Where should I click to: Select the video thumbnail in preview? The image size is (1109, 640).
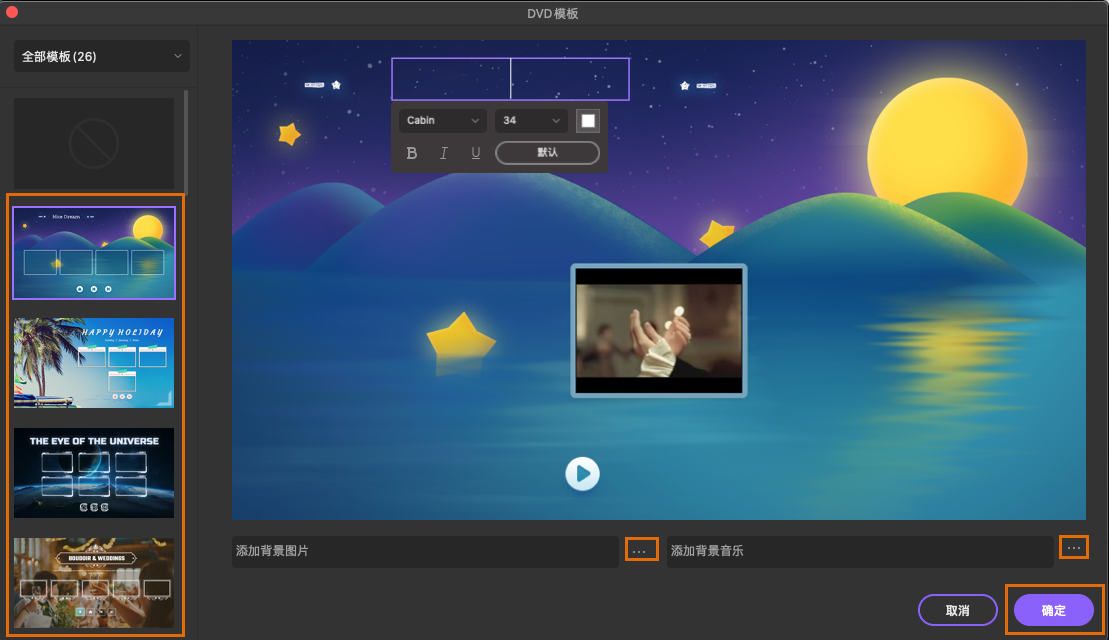(658, 330)
